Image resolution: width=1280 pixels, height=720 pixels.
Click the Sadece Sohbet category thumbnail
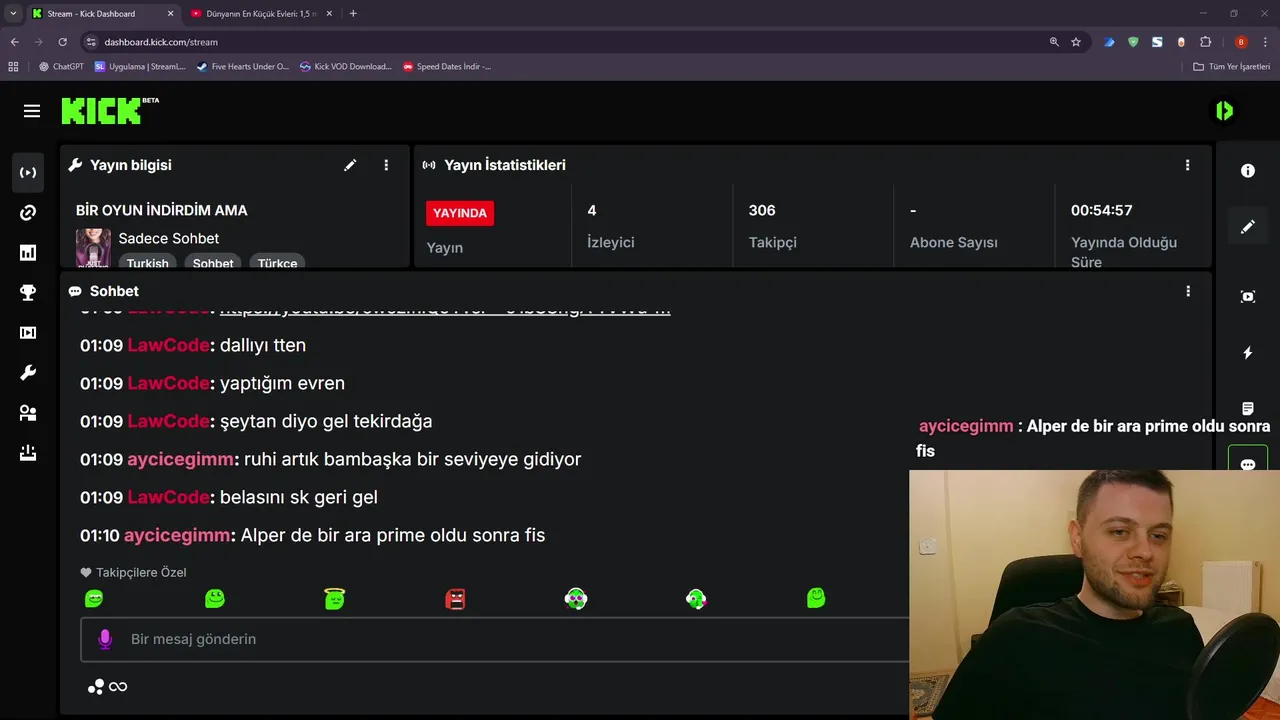point(93,247)
